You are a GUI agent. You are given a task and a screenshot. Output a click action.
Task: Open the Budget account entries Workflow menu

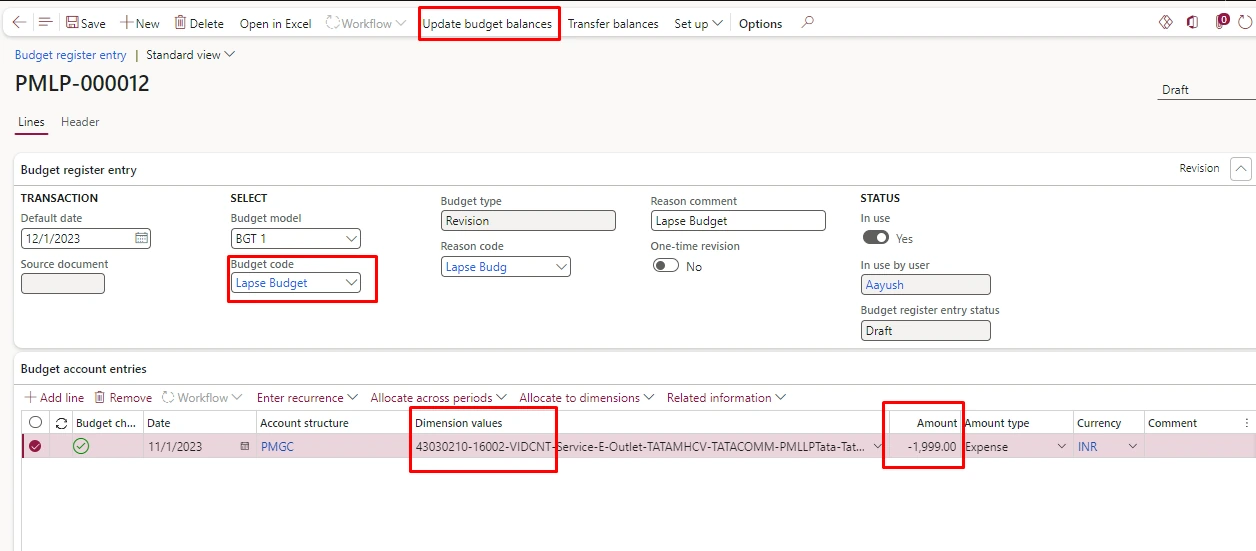point(203,398)
